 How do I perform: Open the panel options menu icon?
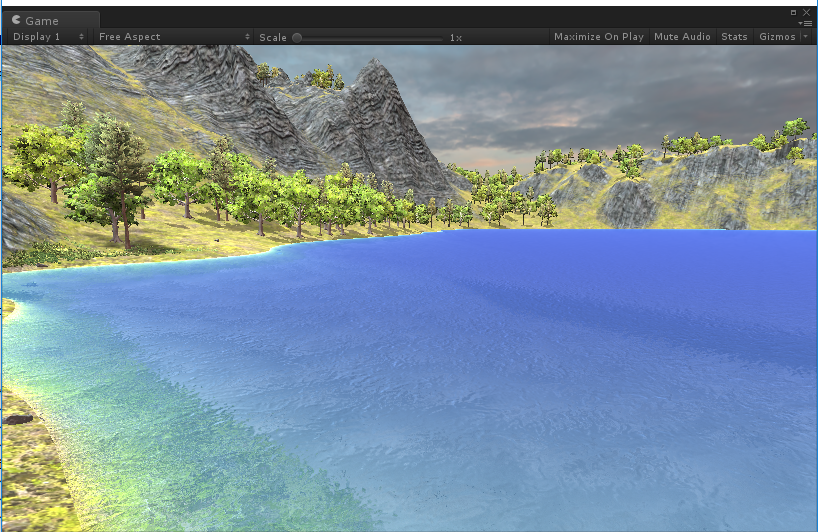coord(806,23)
